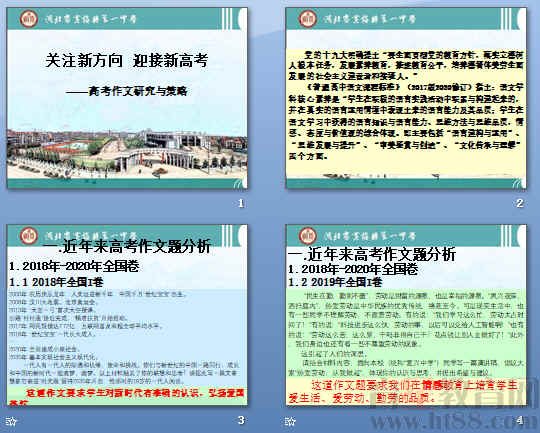
Task: Click the animation star icon under slide 3
Action: click(11, 421)
